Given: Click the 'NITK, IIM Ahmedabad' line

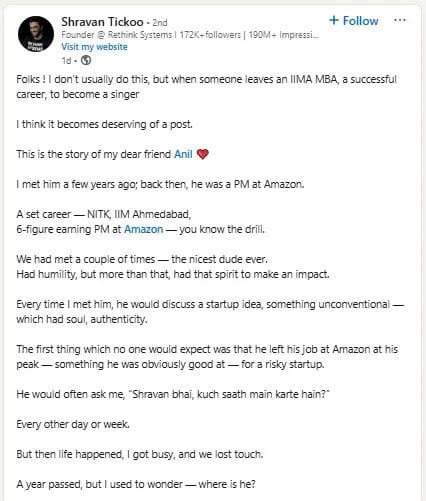Looking at the screenshot, I should coord(104,214).
